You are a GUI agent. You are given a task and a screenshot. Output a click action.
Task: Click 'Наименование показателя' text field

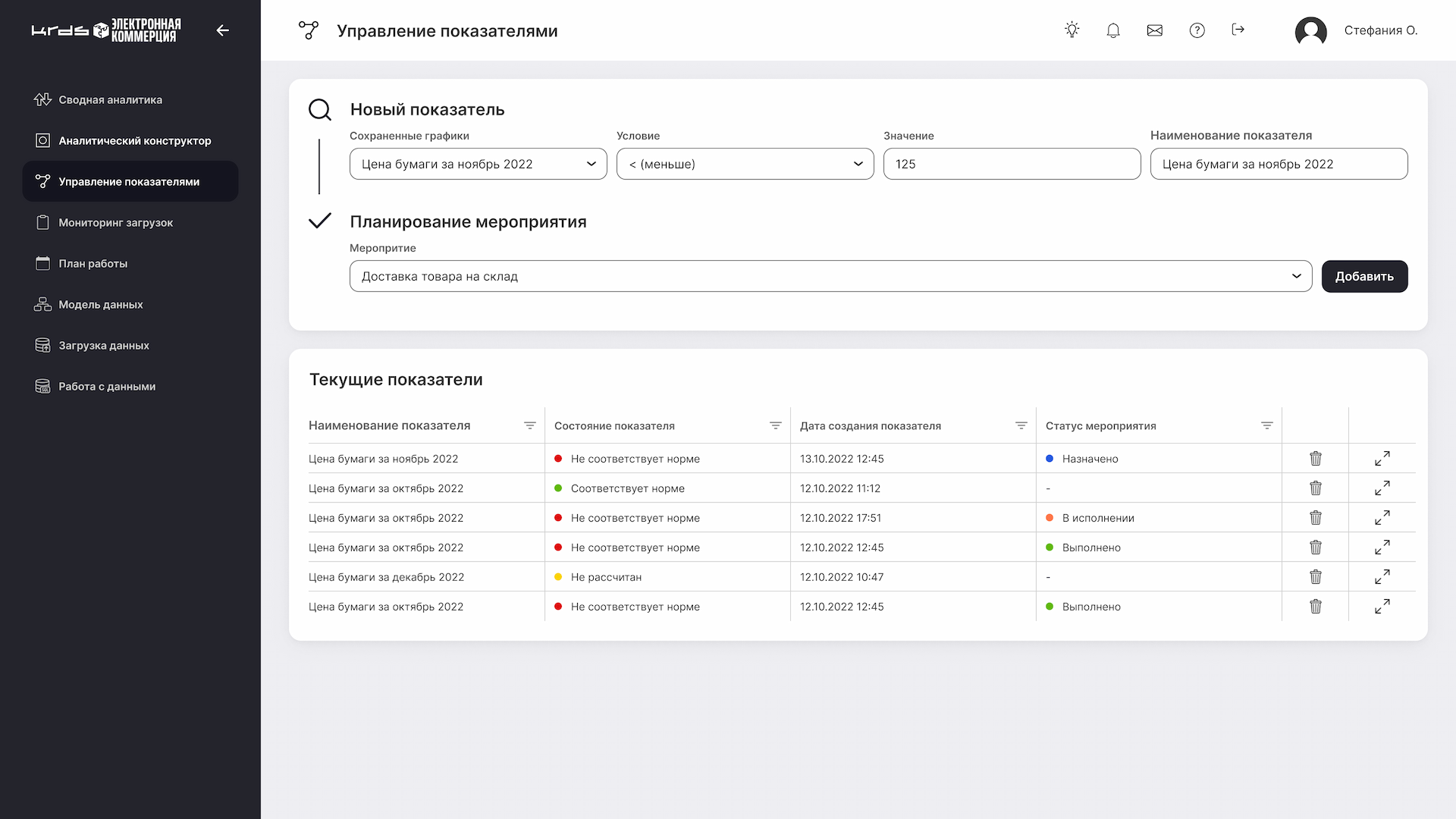coord(1279,165)
